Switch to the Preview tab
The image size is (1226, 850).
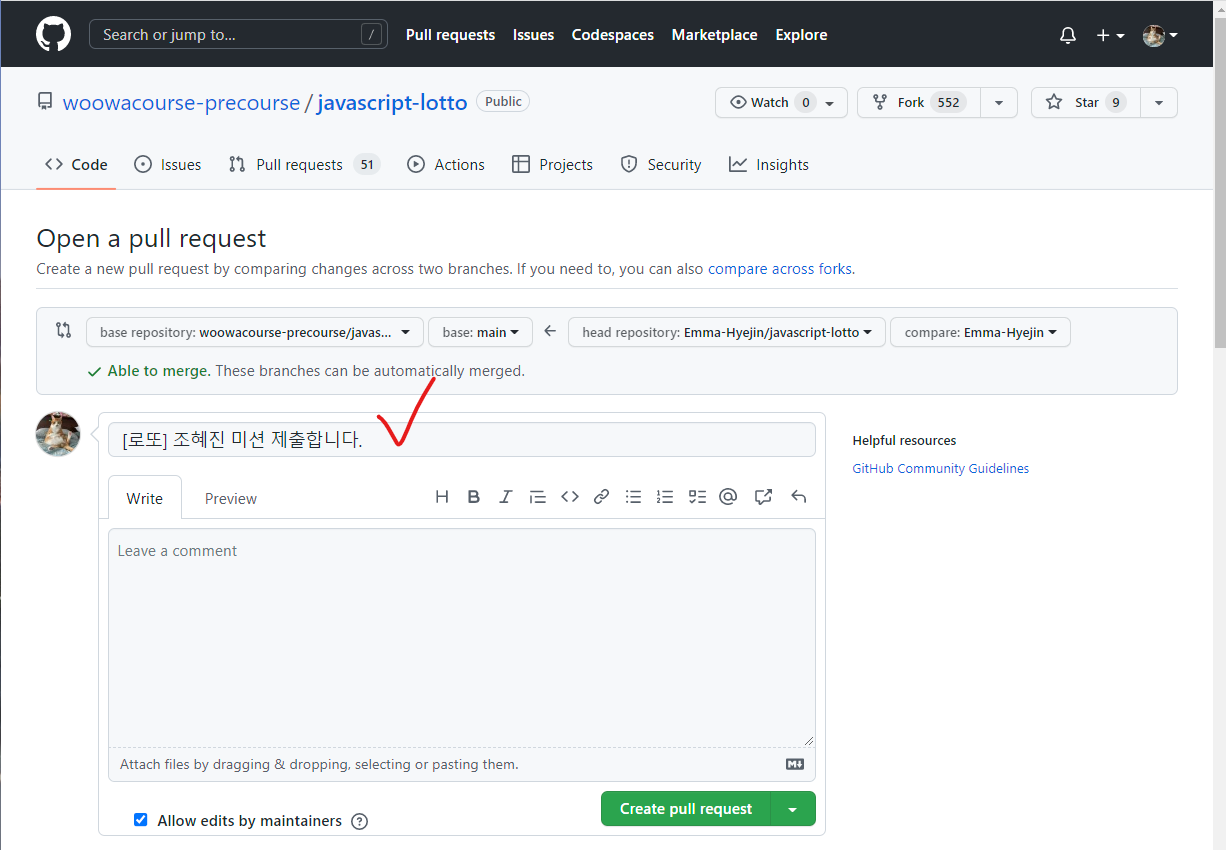point(231,498)
